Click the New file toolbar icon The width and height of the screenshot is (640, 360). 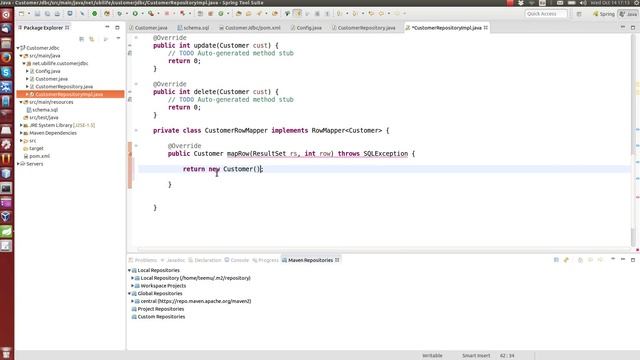pyautogui.click(x=21, y=13)
